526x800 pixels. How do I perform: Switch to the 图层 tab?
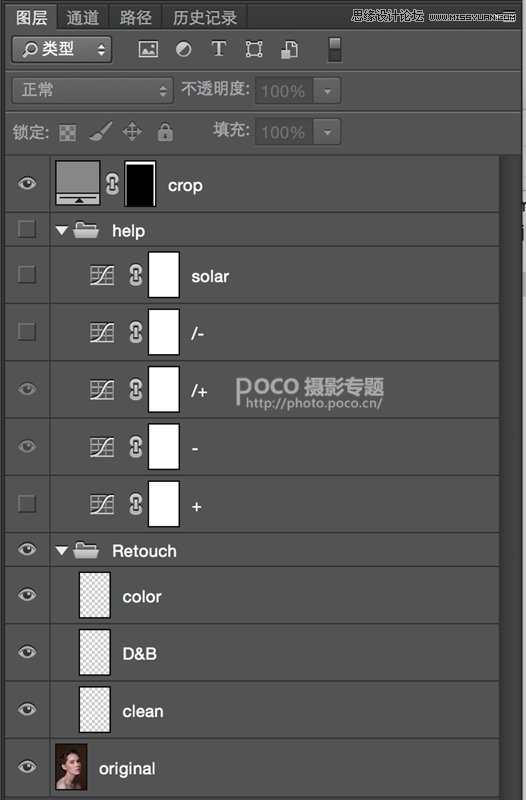(x=32, y=17)
